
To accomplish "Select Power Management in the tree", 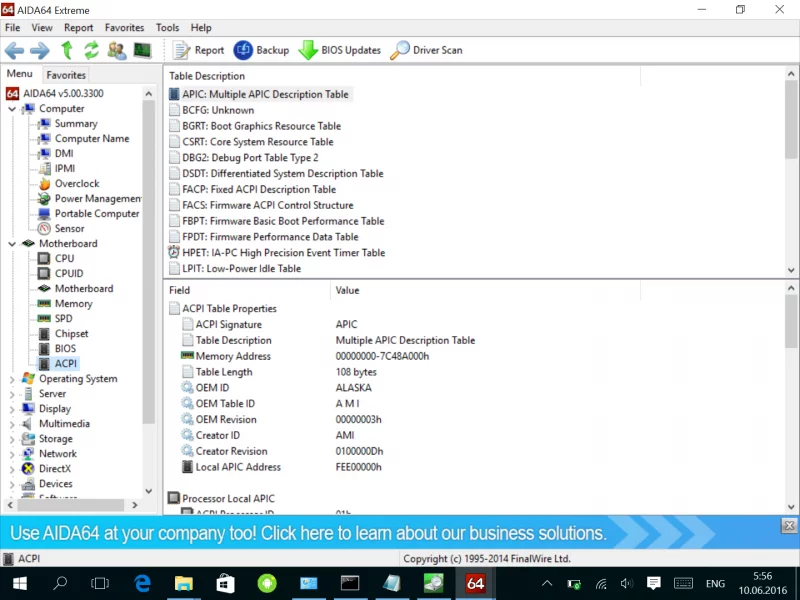I will [97, 198].
